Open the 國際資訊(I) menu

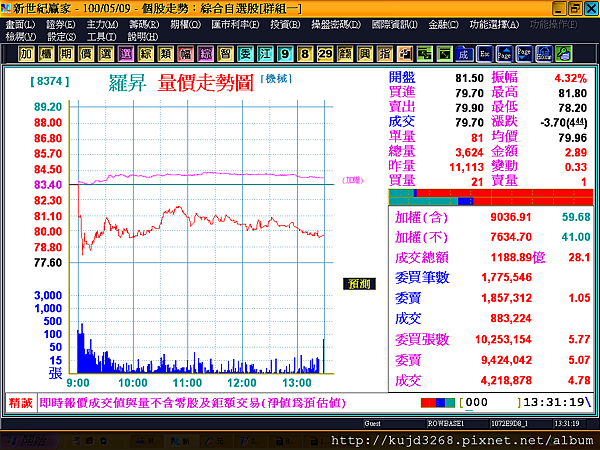pyautogui.click(x=395, y=24)
